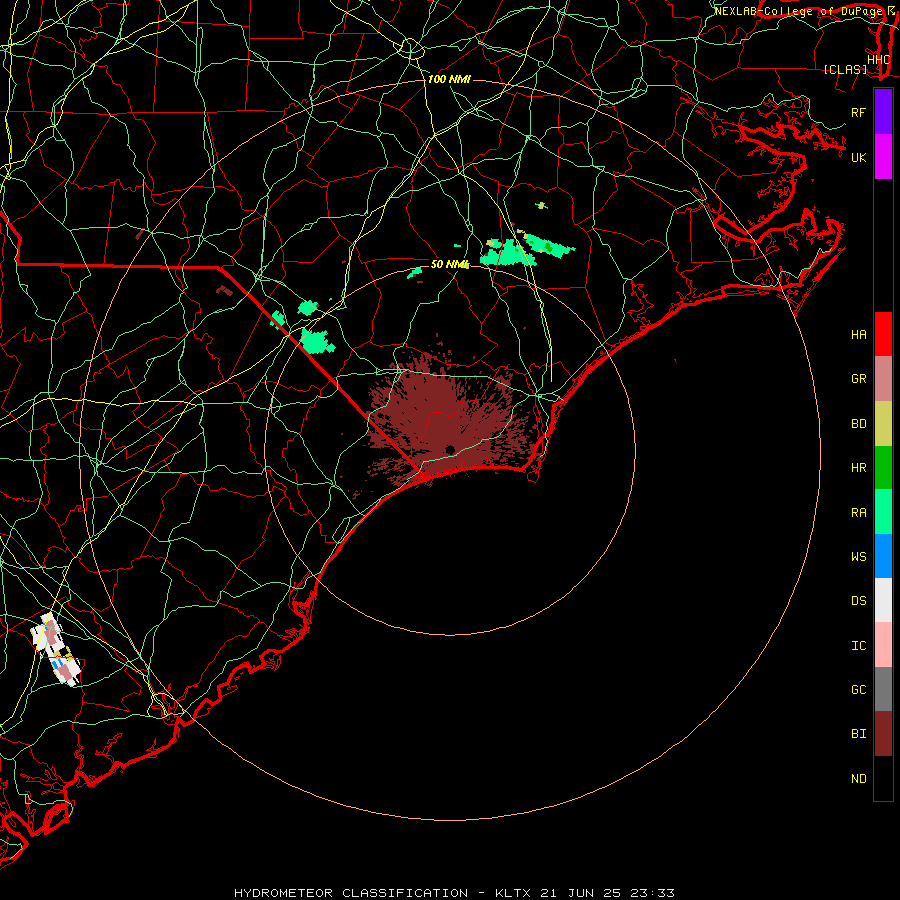900x900 pixels.
Task: Click the 'RF' legend label text
Action: 859,112
